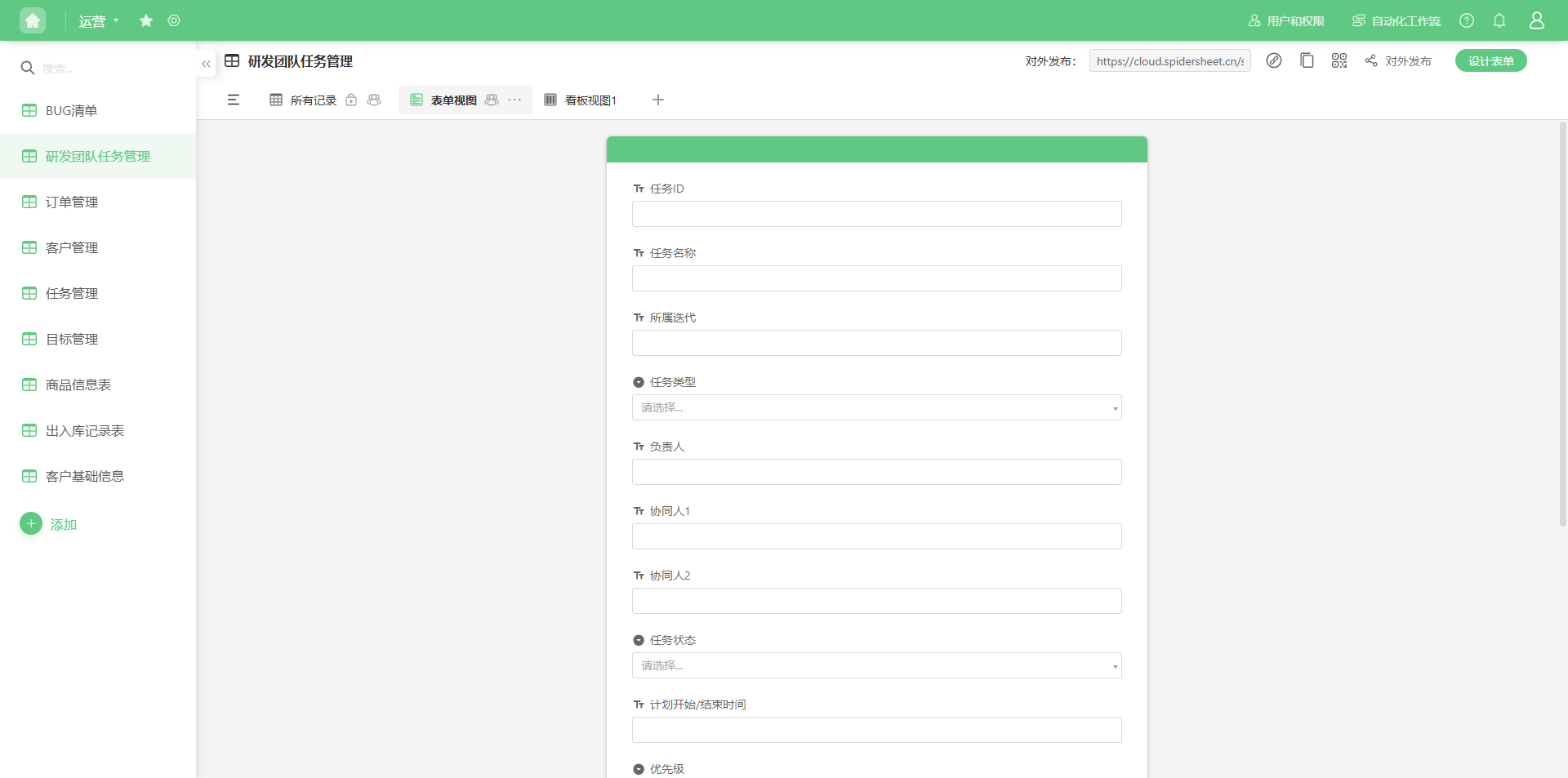Click the search magnifier icon

[27, 68]
